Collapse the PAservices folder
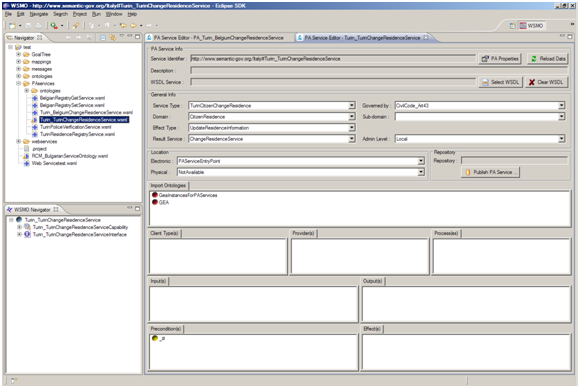This screenshot has height=388, width=580. (x=18, y=84)
